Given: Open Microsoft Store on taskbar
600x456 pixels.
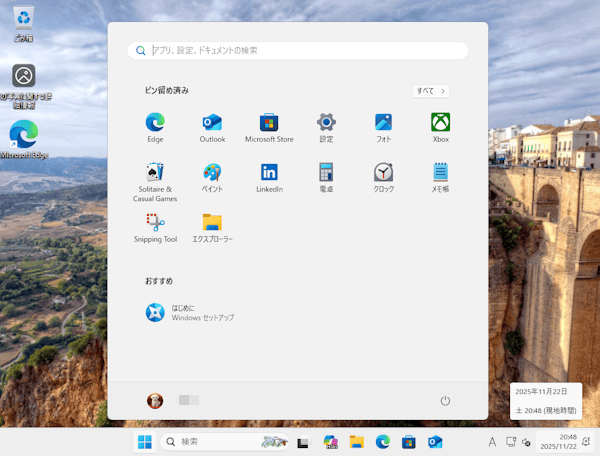Looking at the screenshot, I should coord(409,442).
